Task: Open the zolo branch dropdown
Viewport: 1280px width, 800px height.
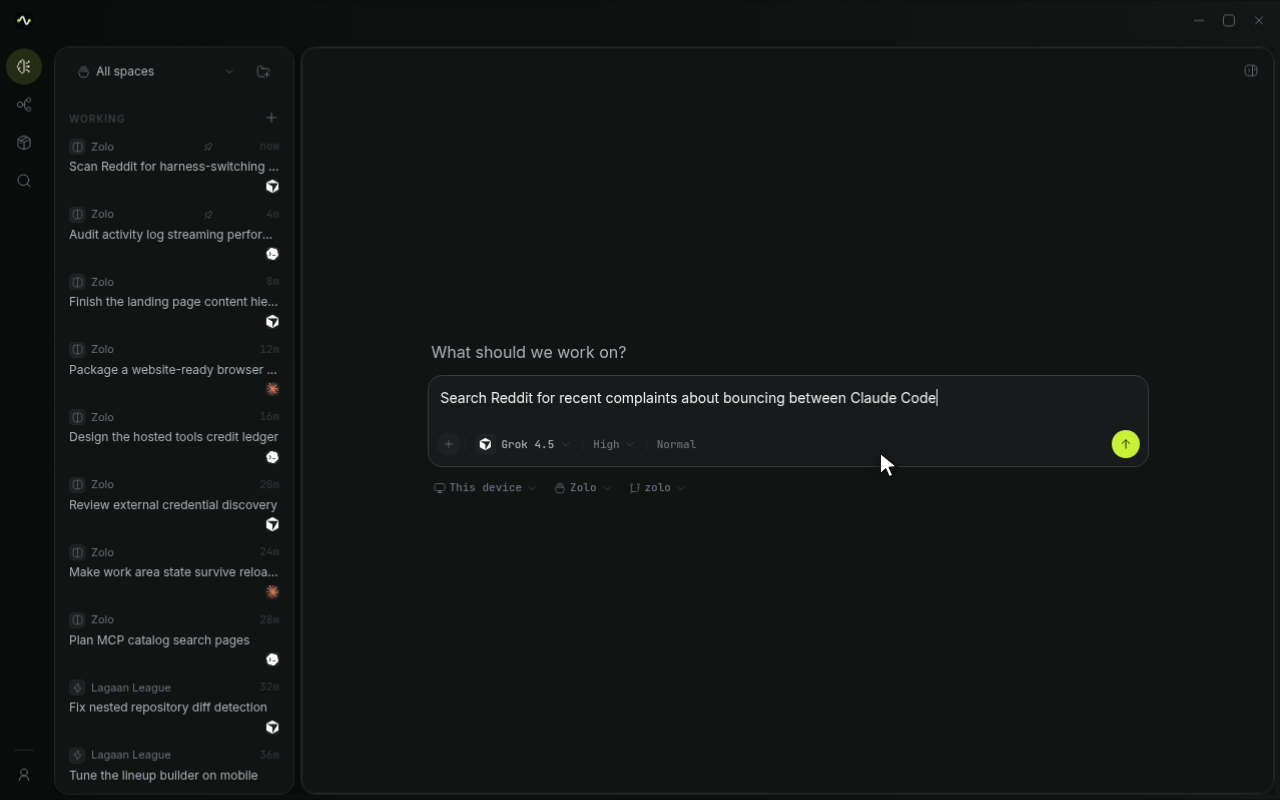Action: (x=657, y=488)
